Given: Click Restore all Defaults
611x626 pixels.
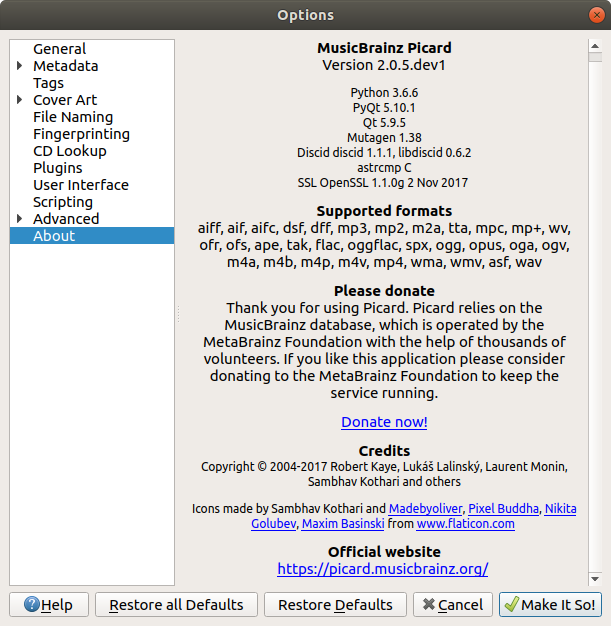Looking at the screenshot, I should click(x=176, y=605).
